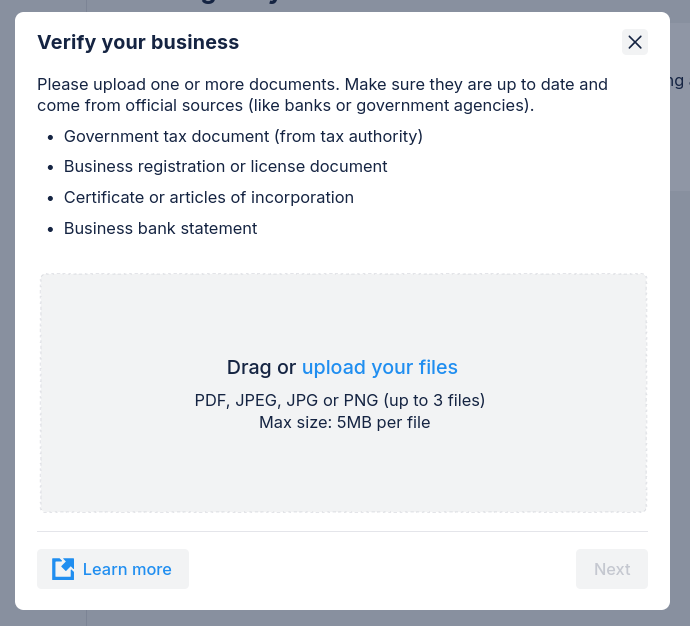Click the accepted formats text PDF, JPEG, JPG or PNG
690x626 pixels.
tap(340, 401)
